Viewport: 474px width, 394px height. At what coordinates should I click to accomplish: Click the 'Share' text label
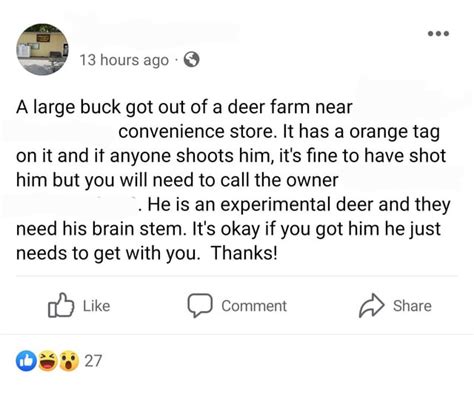point(412,306)
